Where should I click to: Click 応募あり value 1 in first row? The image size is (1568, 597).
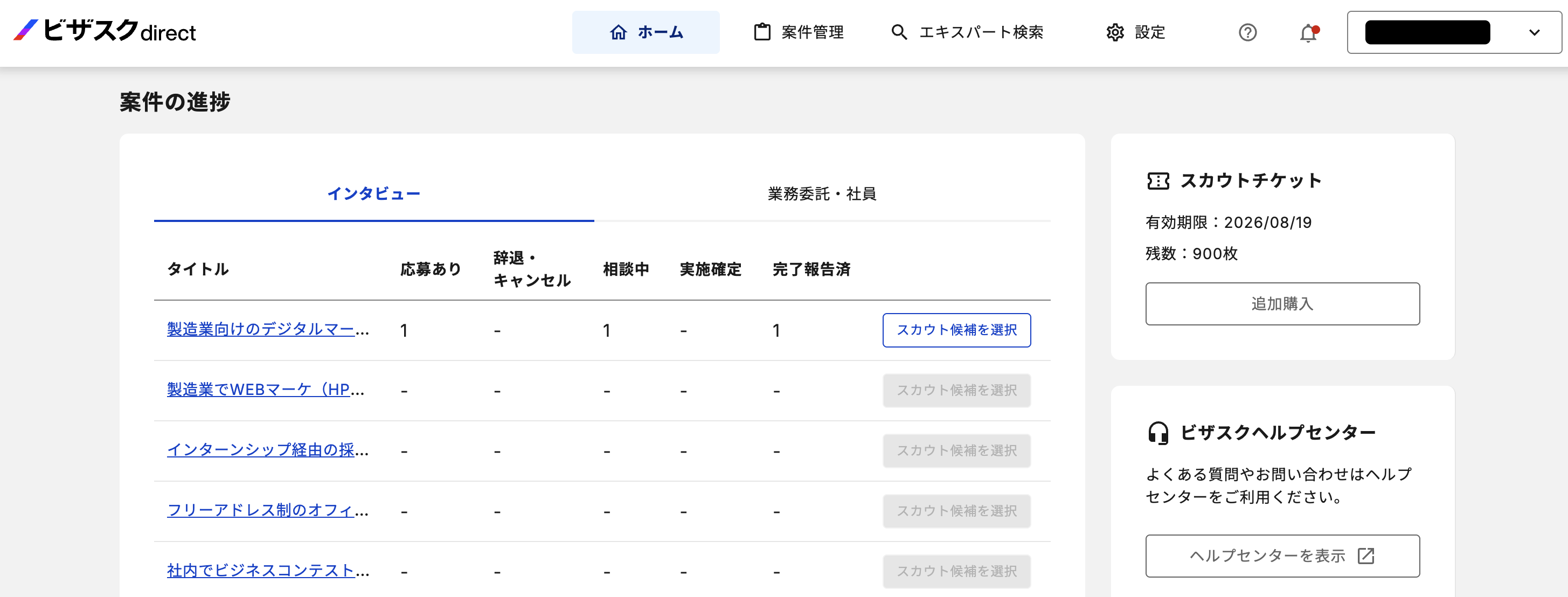(404, 331)
